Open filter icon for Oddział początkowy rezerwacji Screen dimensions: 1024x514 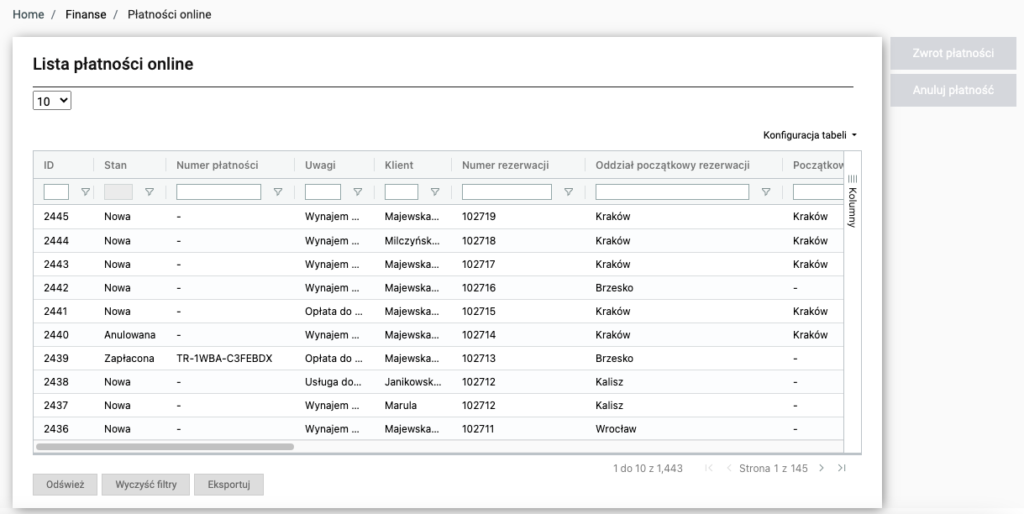[x=766, y=192]
